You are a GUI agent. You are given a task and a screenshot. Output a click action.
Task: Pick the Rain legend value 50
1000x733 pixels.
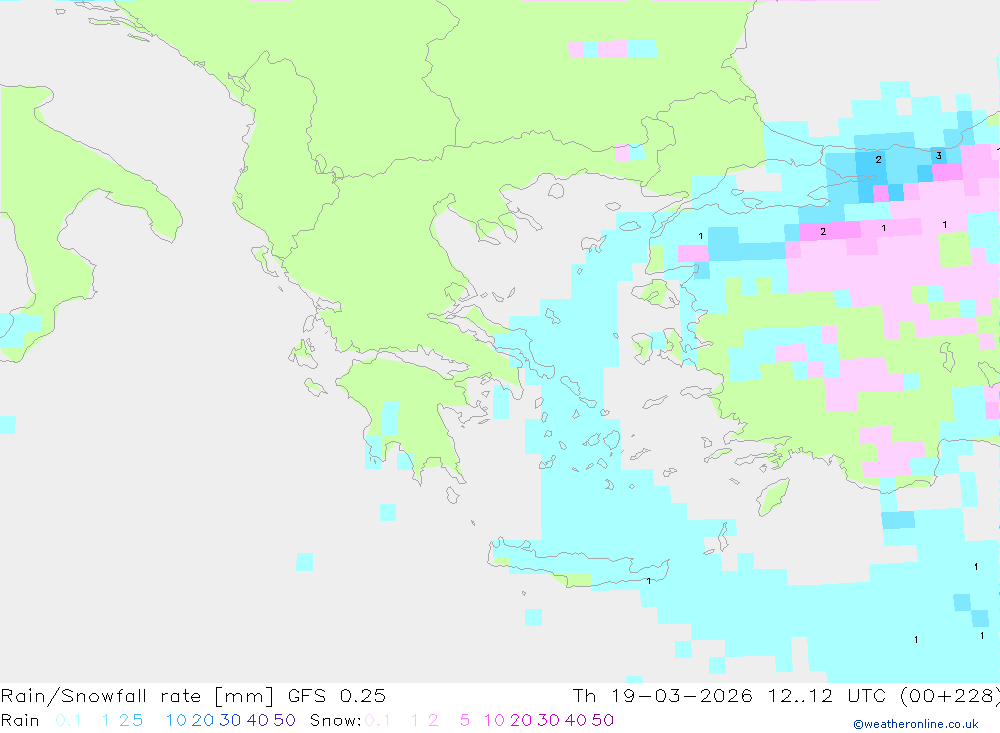(284, 720)
